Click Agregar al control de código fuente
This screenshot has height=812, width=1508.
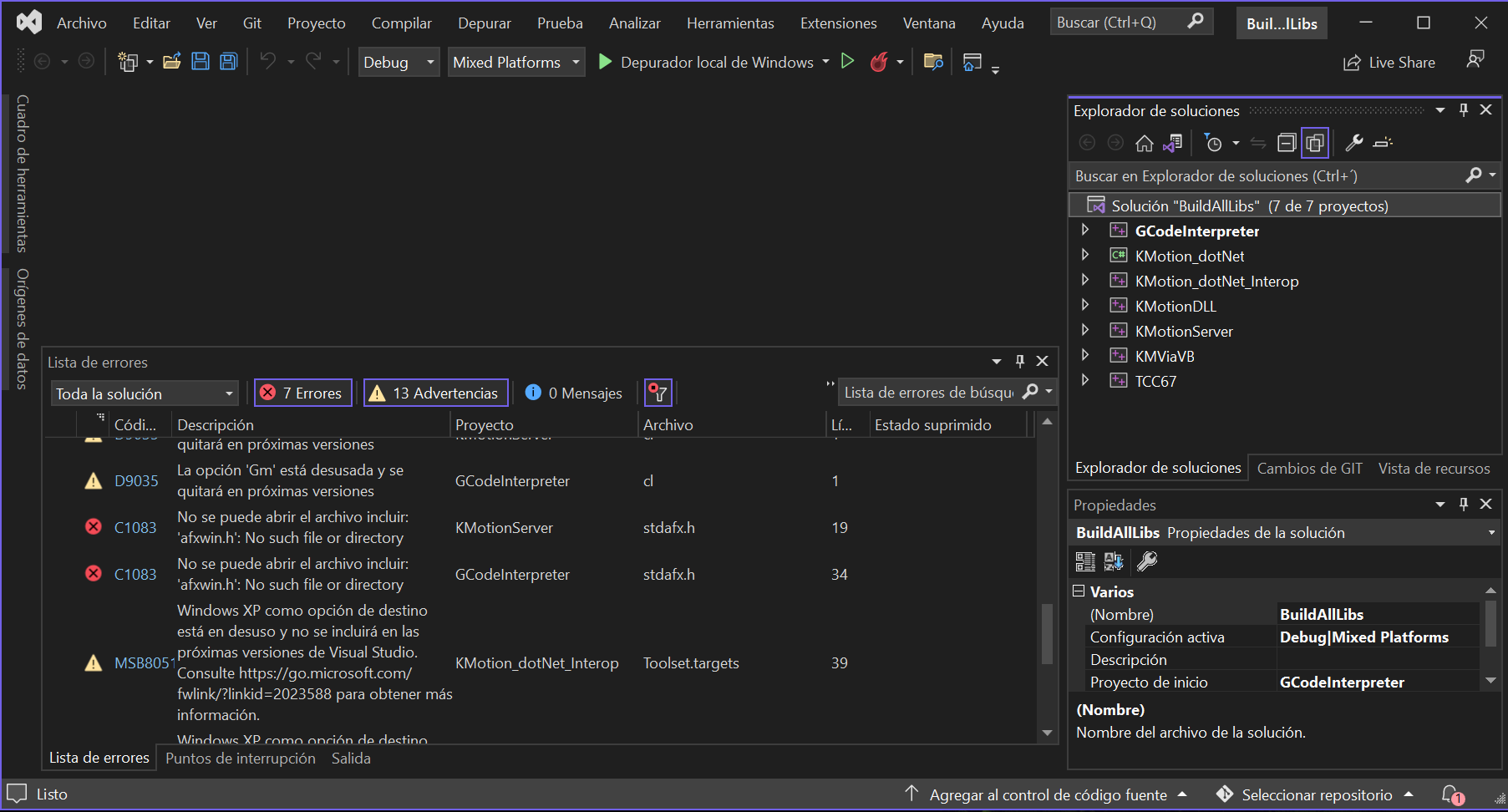click(1048, 794)
